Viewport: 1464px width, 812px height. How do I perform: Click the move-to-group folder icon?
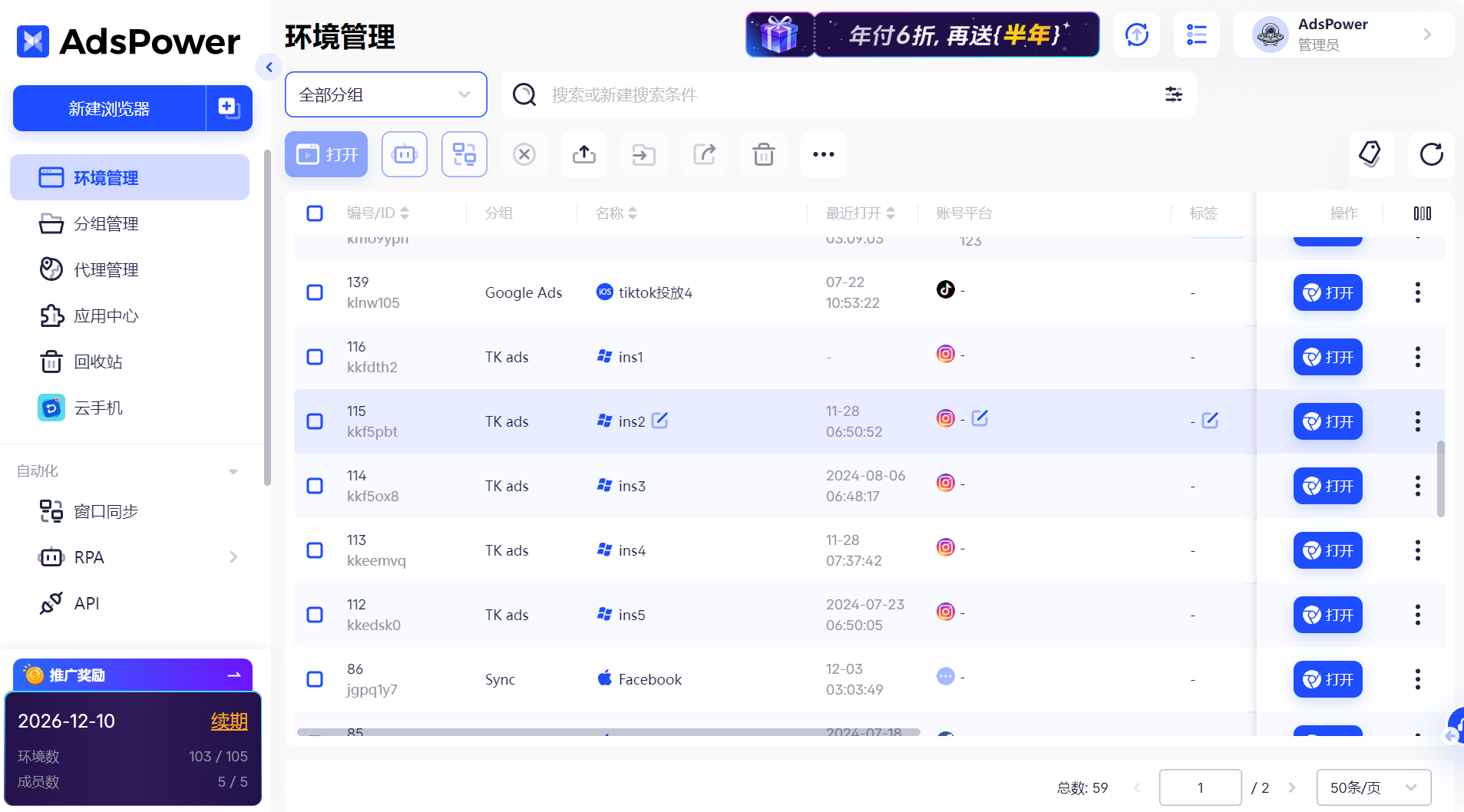643,153
